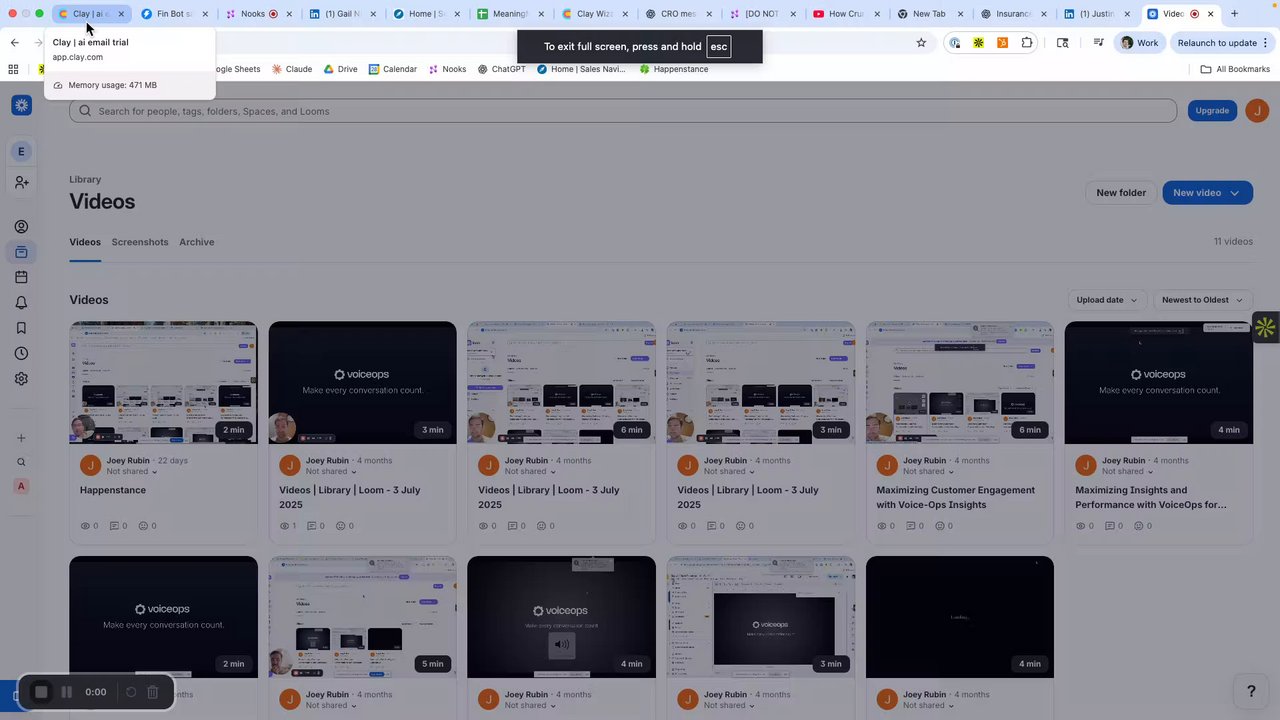Click the Happenstance video title
This screenshot has height=720, width=1280.
113,490
